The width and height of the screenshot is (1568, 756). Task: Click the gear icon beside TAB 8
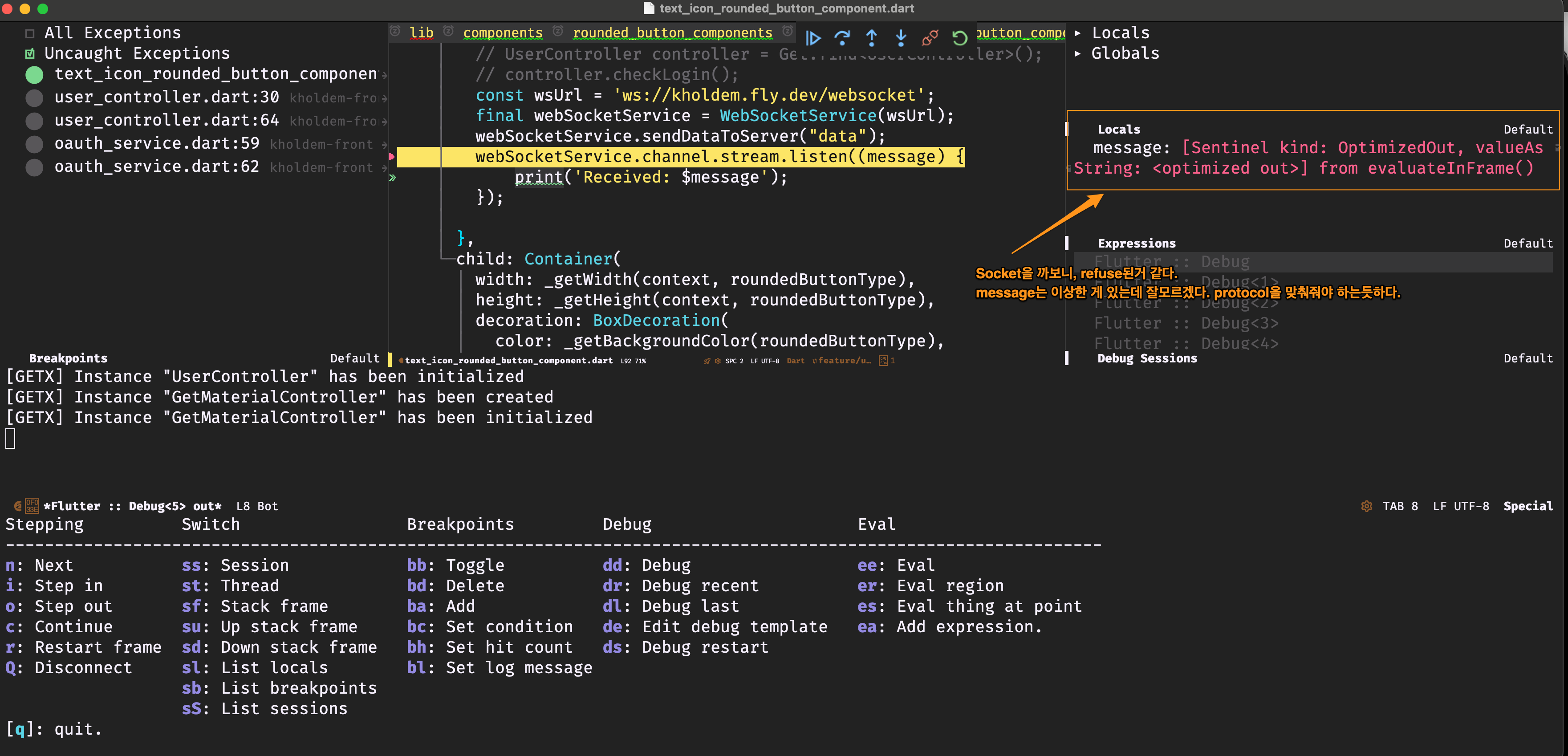[x=1366, y=506]
